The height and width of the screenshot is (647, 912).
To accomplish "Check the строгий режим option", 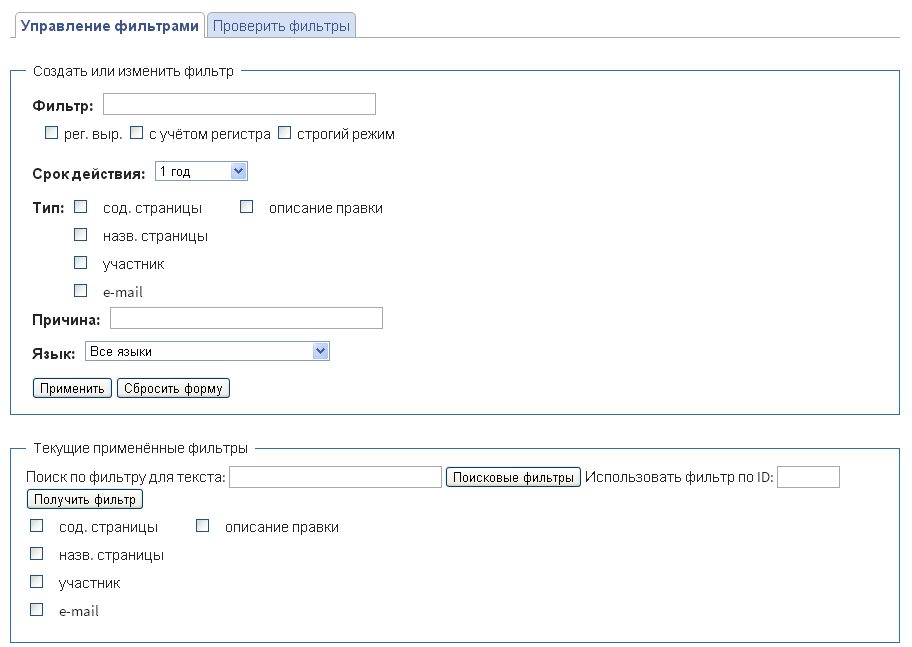I will (284, 133).
